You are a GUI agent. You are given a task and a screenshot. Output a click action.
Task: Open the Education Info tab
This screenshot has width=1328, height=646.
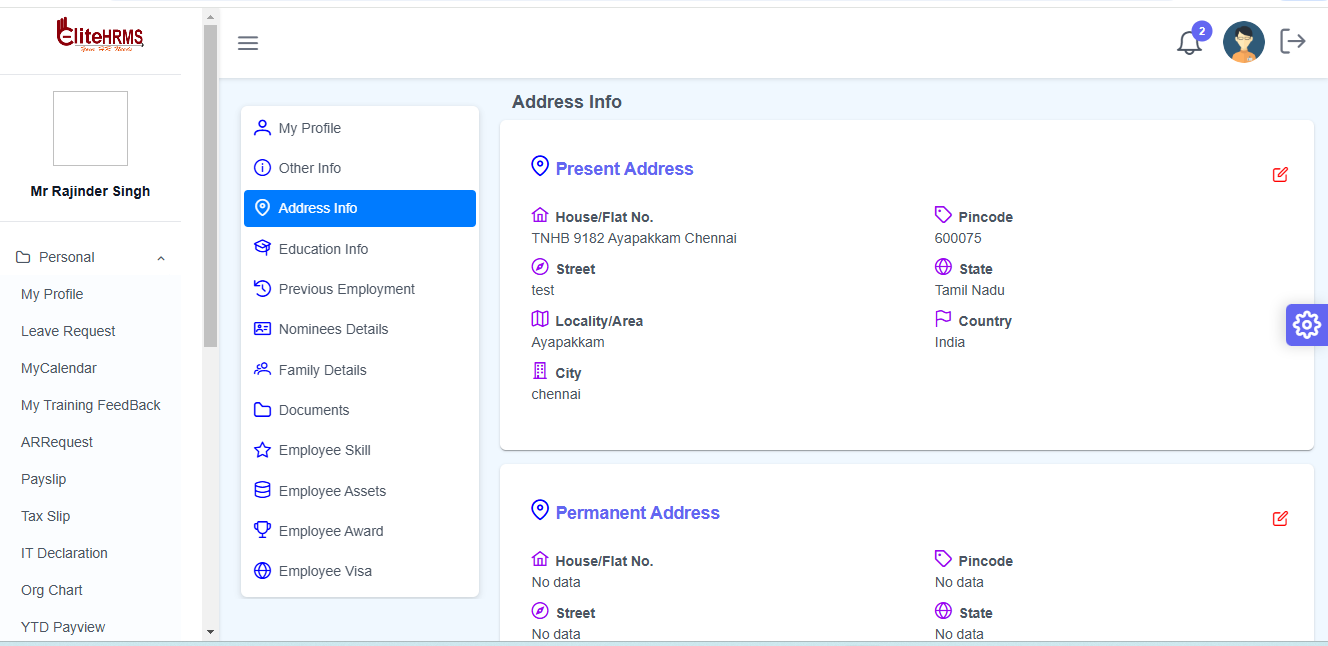[323, 249]
